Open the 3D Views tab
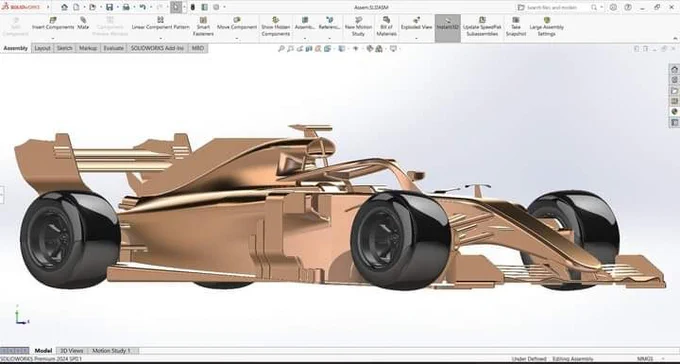 point(72,351)
